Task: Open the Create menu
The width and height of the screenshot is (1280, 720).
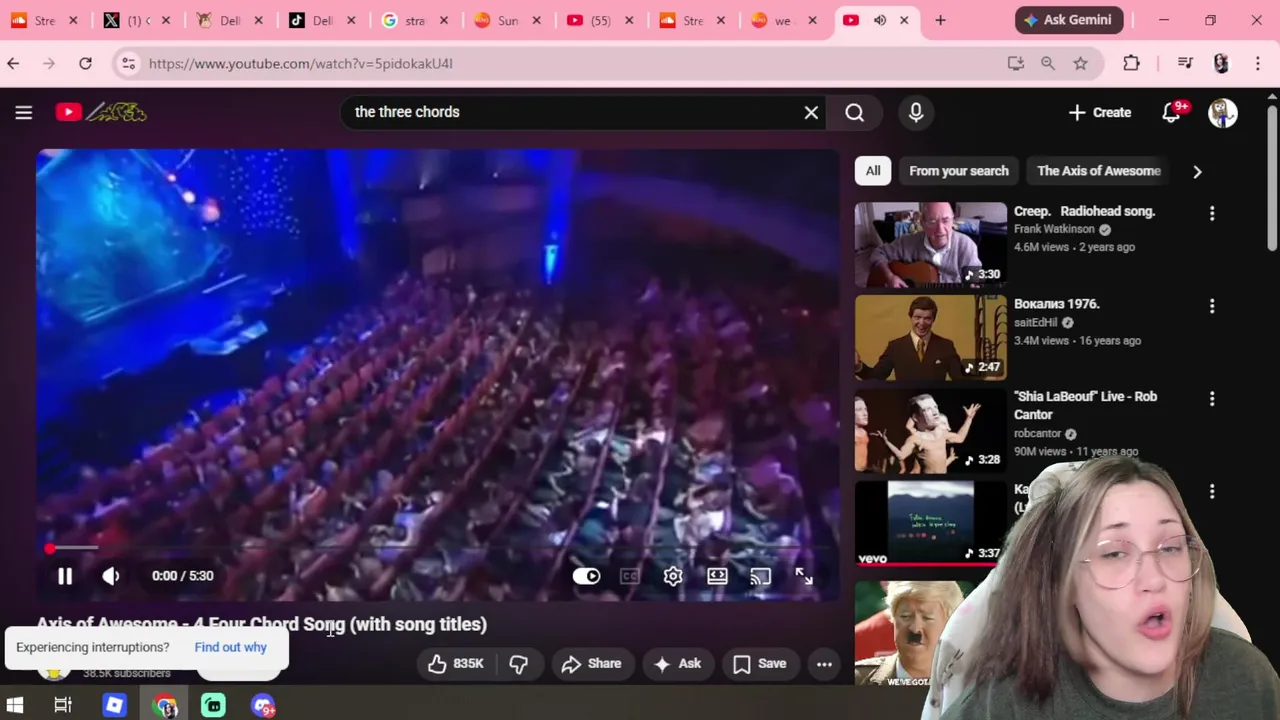Action: [x=1100, y=112]
